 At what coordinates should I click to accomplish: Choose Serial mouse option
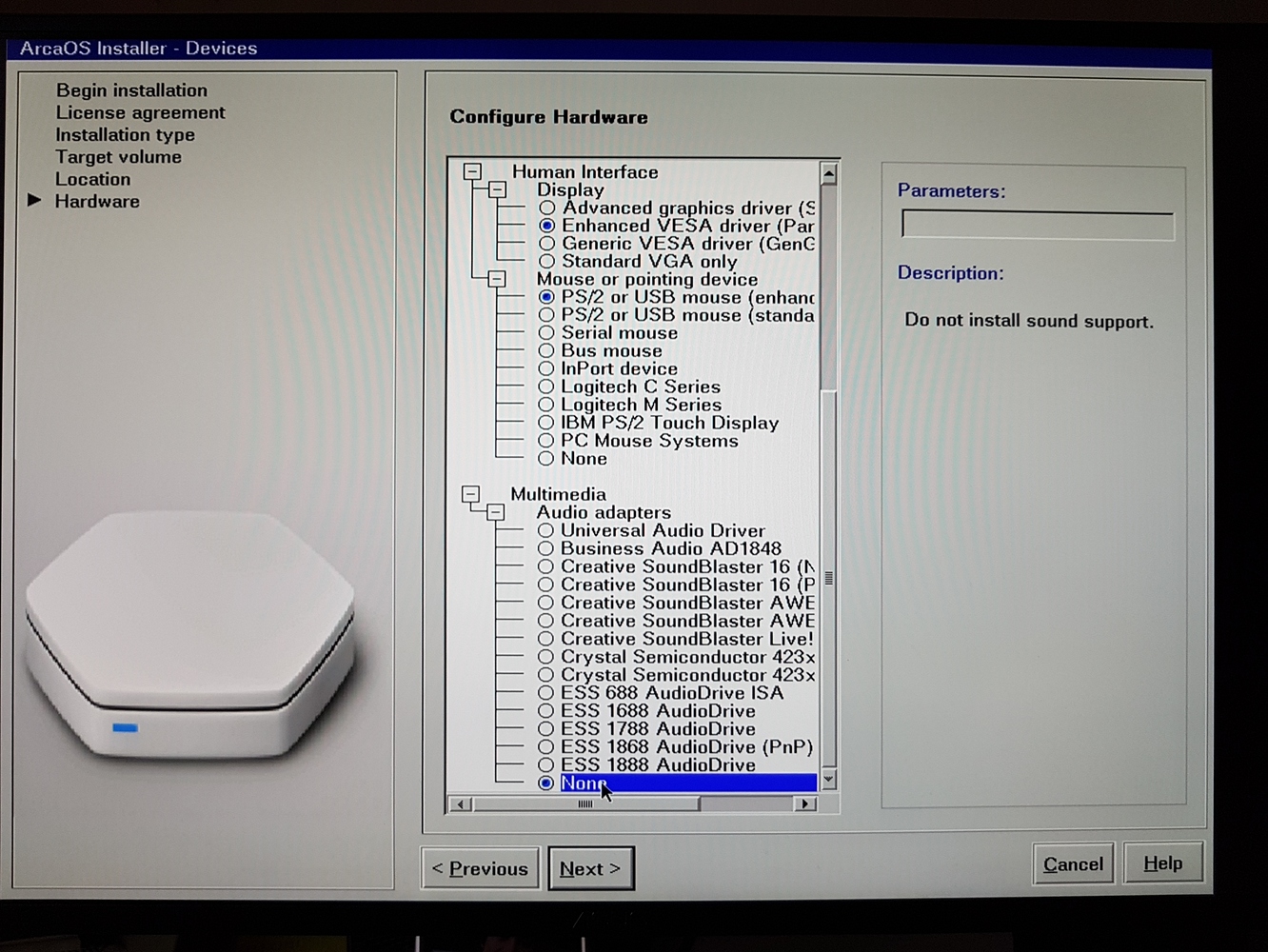point(546,333)
